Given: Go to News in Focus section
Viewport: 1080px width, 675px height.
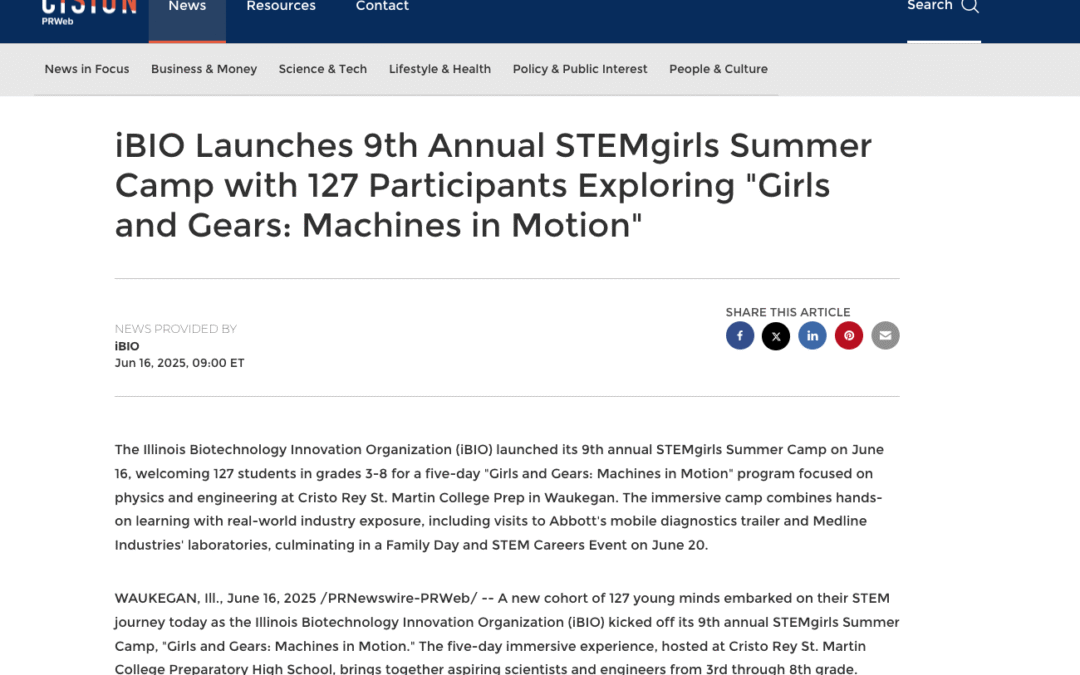Looking at the screenshot, I should click(87, 69).
